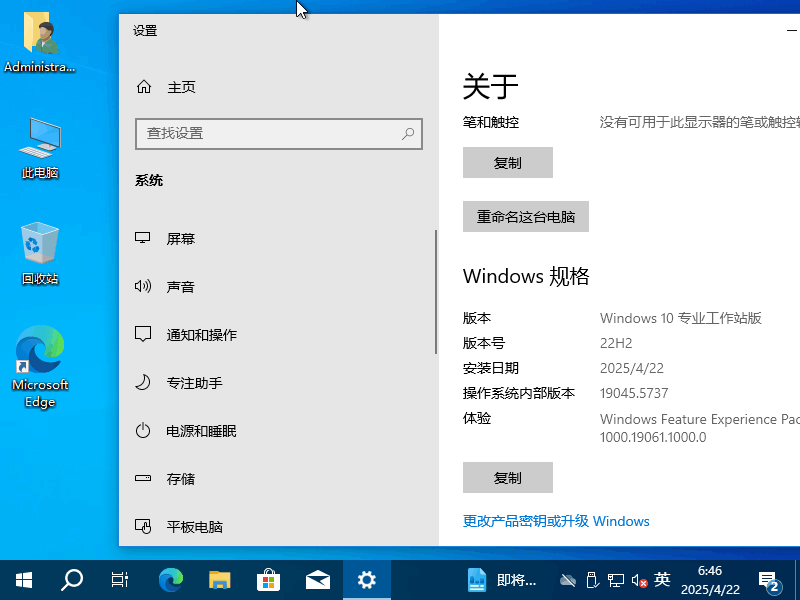Viewport: 800px width, 600px height.
Task: Click the 安装日期 label
Action: tap(491, 368)
